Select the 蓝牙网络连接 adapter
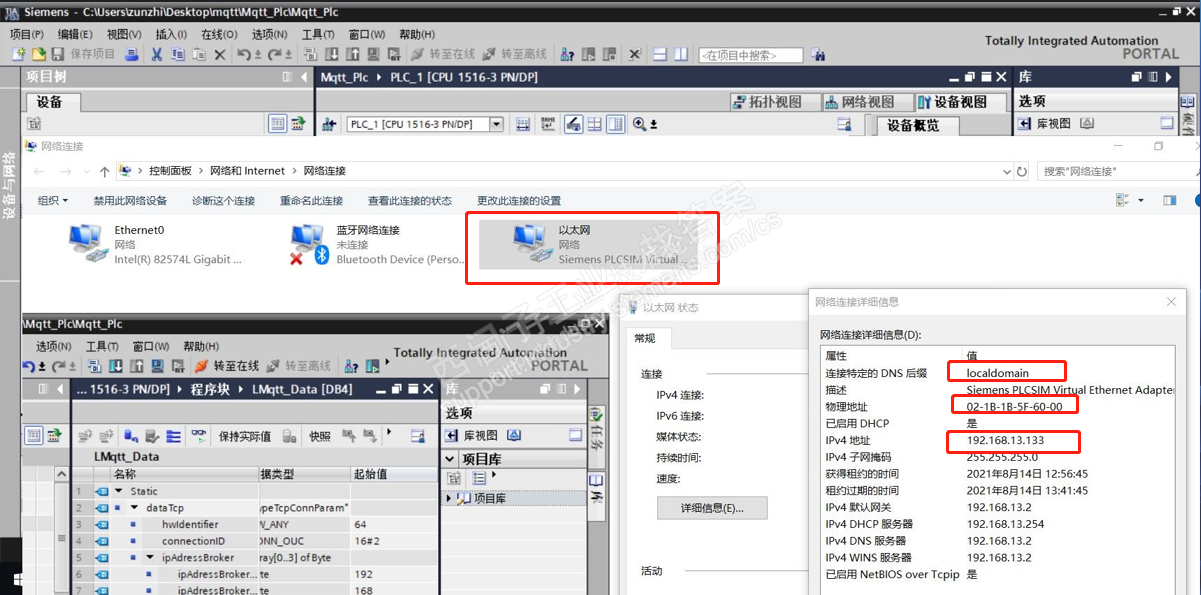The image size is (1201, 595). pos(377,245)
